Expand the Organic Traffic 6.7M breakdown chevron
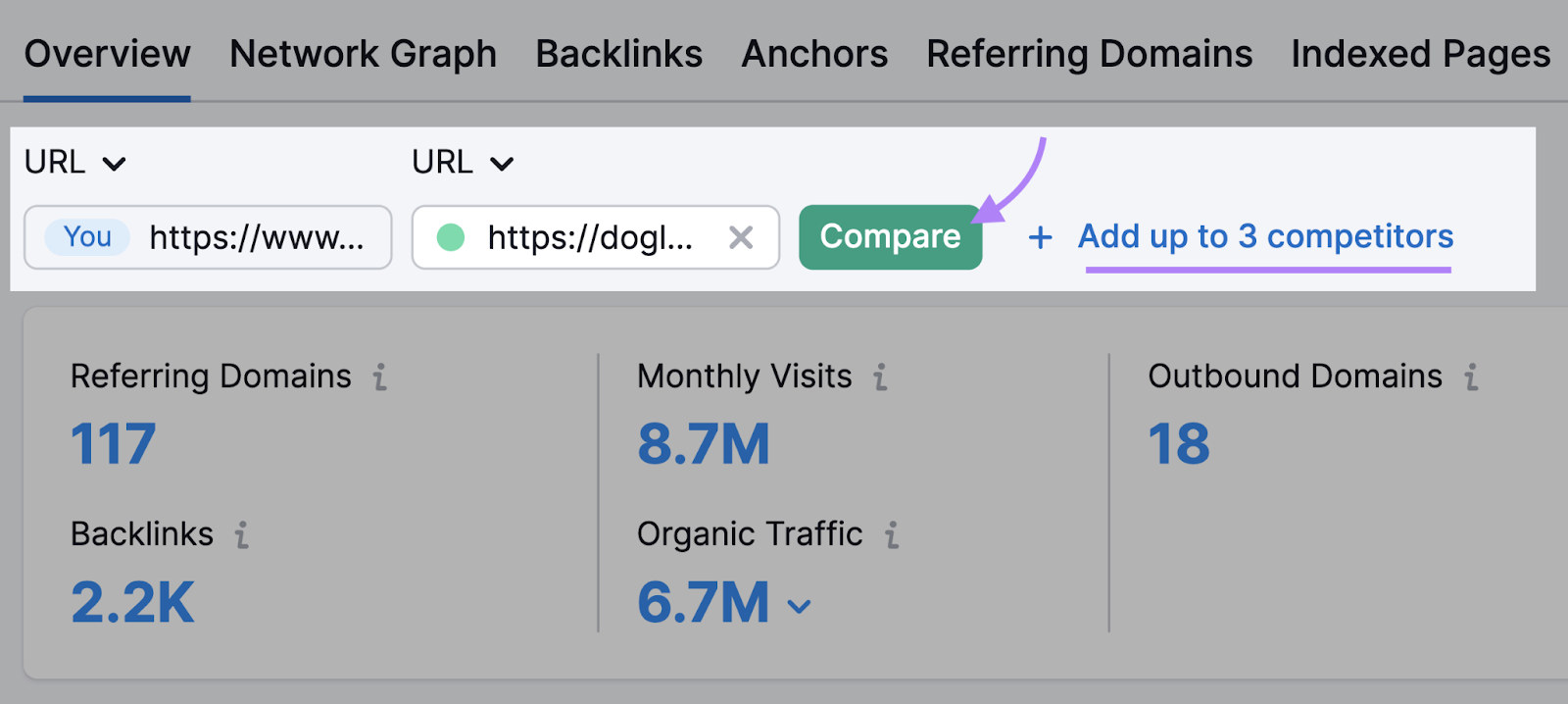The image size is (1568, 704). click(x=800, y=605)
